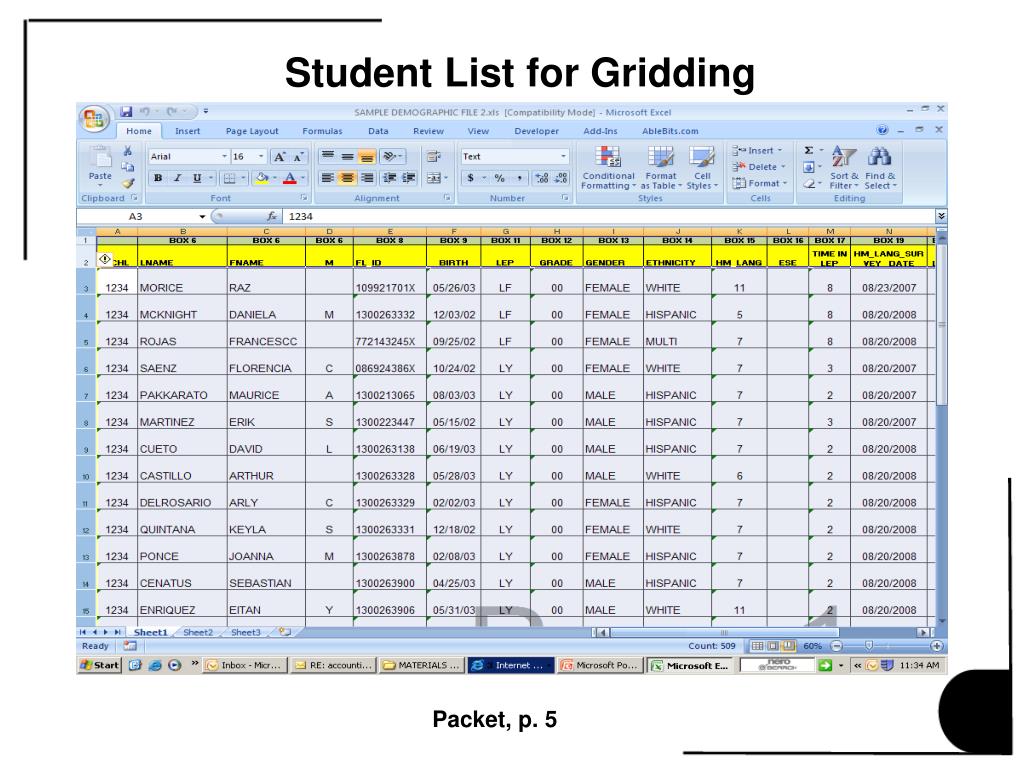1024x768 pixels.
Task: Click the Align Text Right icon
Action: click(x=368, y=178)
